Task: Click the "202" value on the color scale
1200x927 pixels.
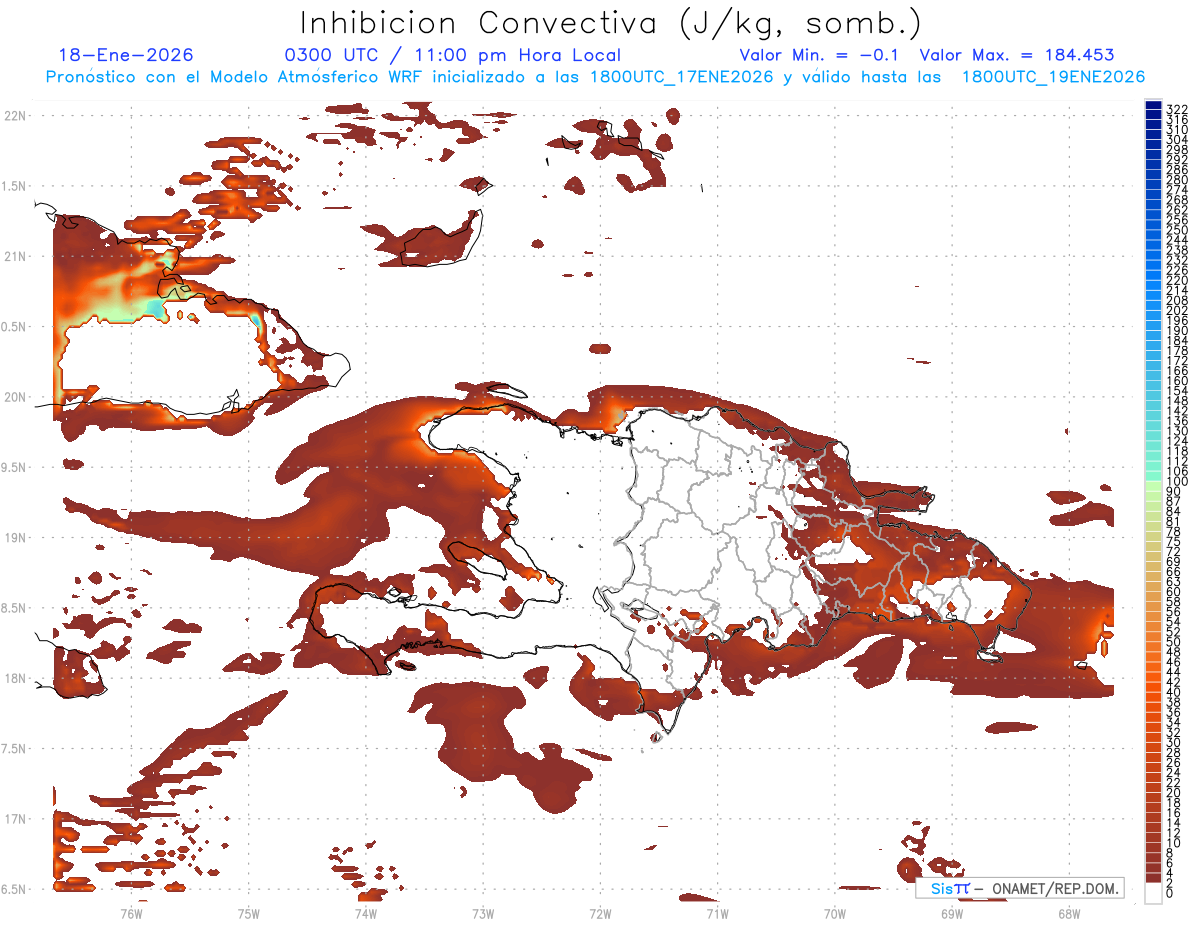Action: (1177, 310)
